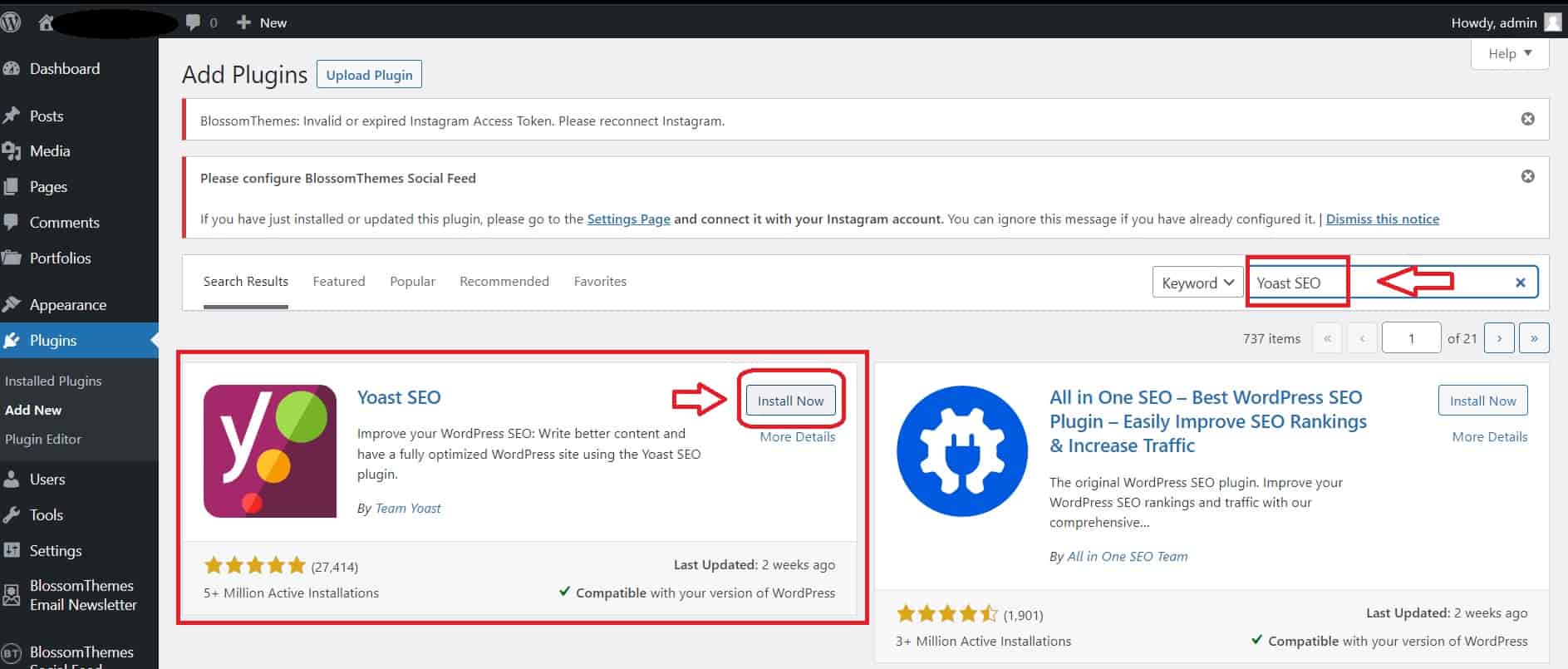Image resolution: width=1568 pixels, height=669 pixels.
Task: Clear the search field with the X
Action: (x=1520, y=283)
